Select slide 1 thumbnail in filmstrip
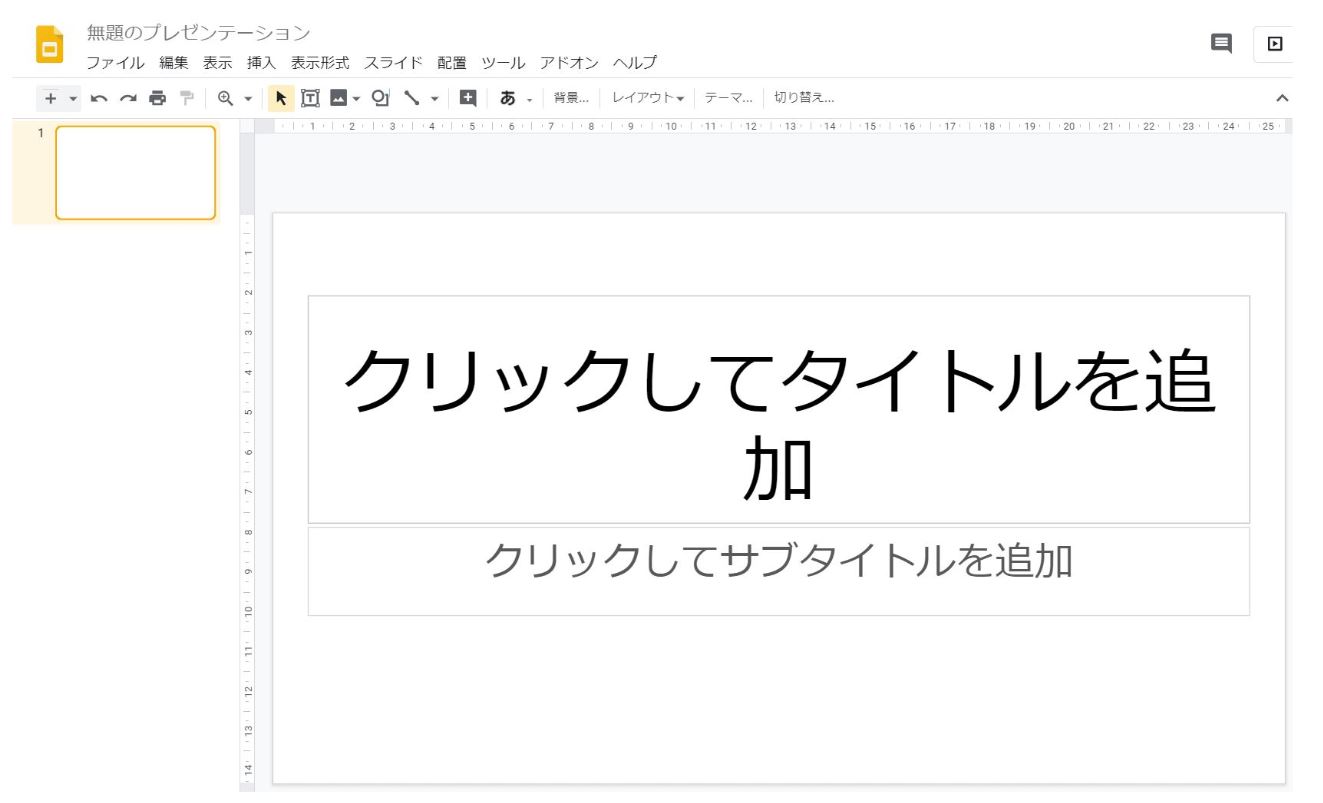This screenshot has height=803, width=1323. click(x=135, y=172)
